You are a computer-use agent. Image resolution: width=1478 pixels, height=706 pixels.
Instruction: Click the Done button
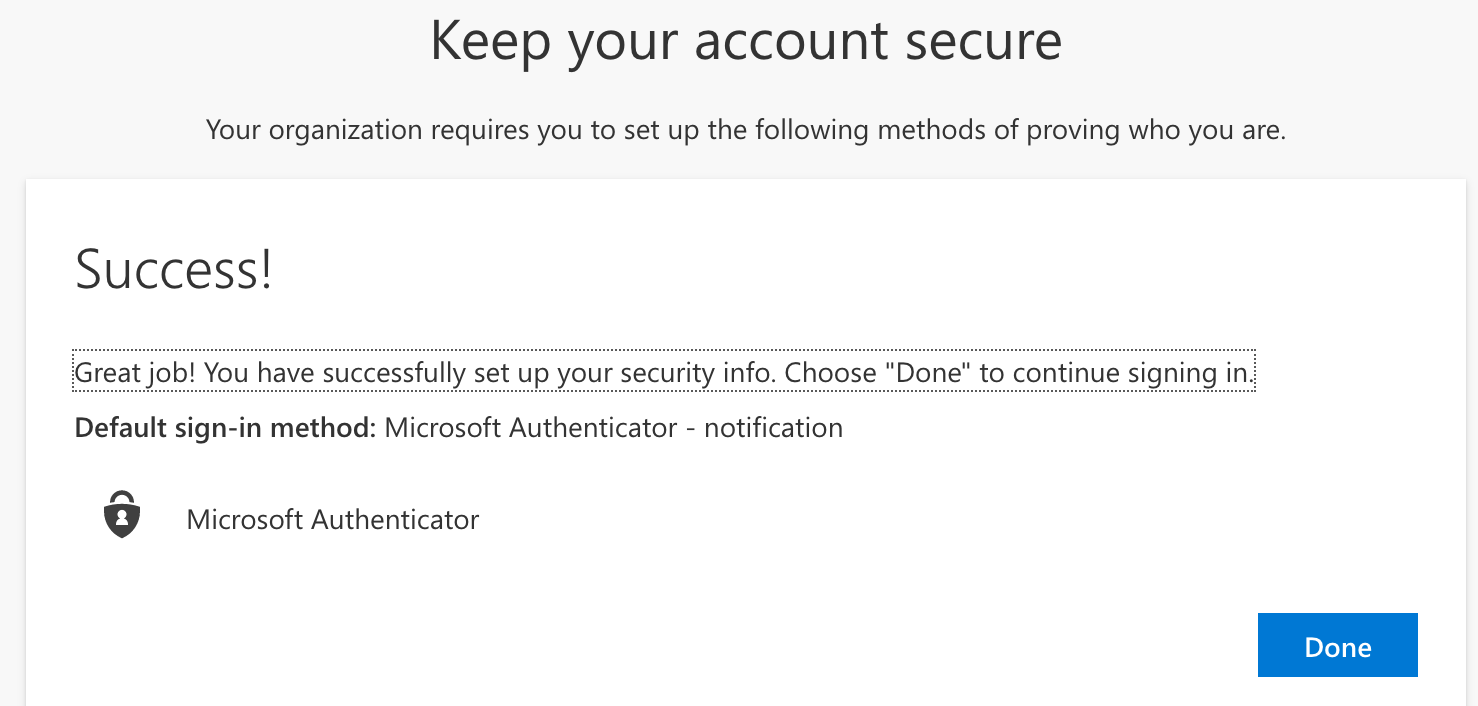click(1337, 646)
